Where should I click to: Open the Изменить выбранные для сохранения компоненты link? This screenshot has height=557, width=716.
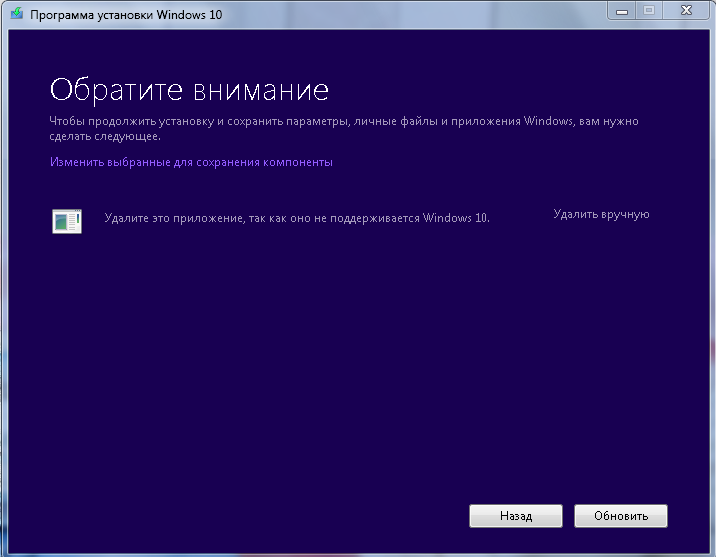coord(191,162)
